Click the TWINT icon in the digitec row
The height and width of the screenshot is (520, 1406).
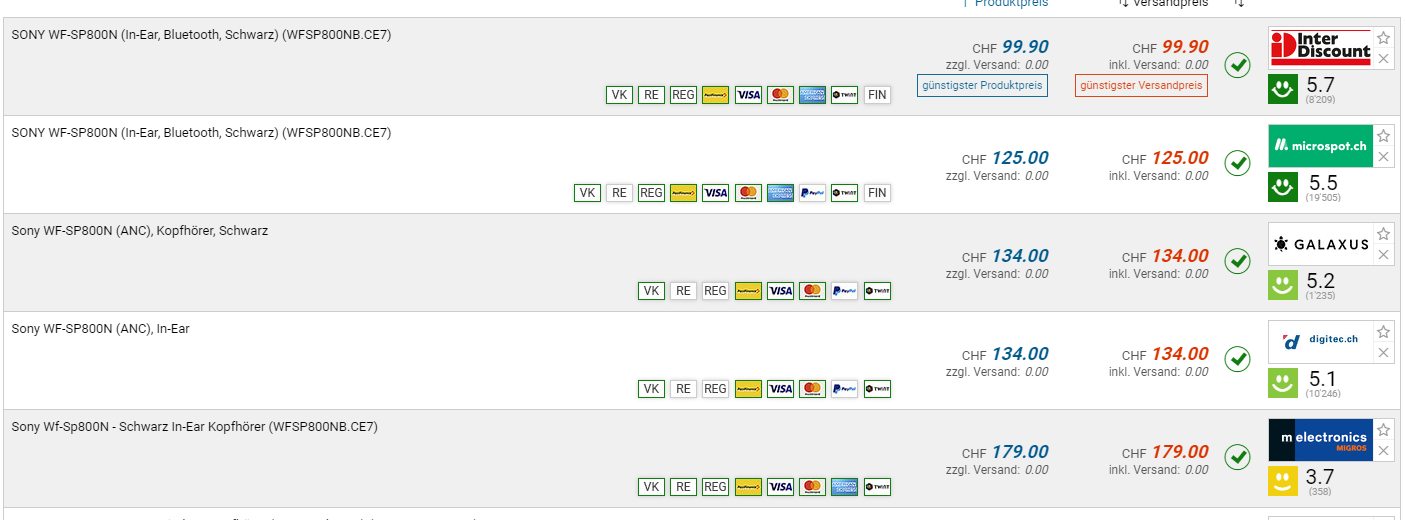click(876, 389)
